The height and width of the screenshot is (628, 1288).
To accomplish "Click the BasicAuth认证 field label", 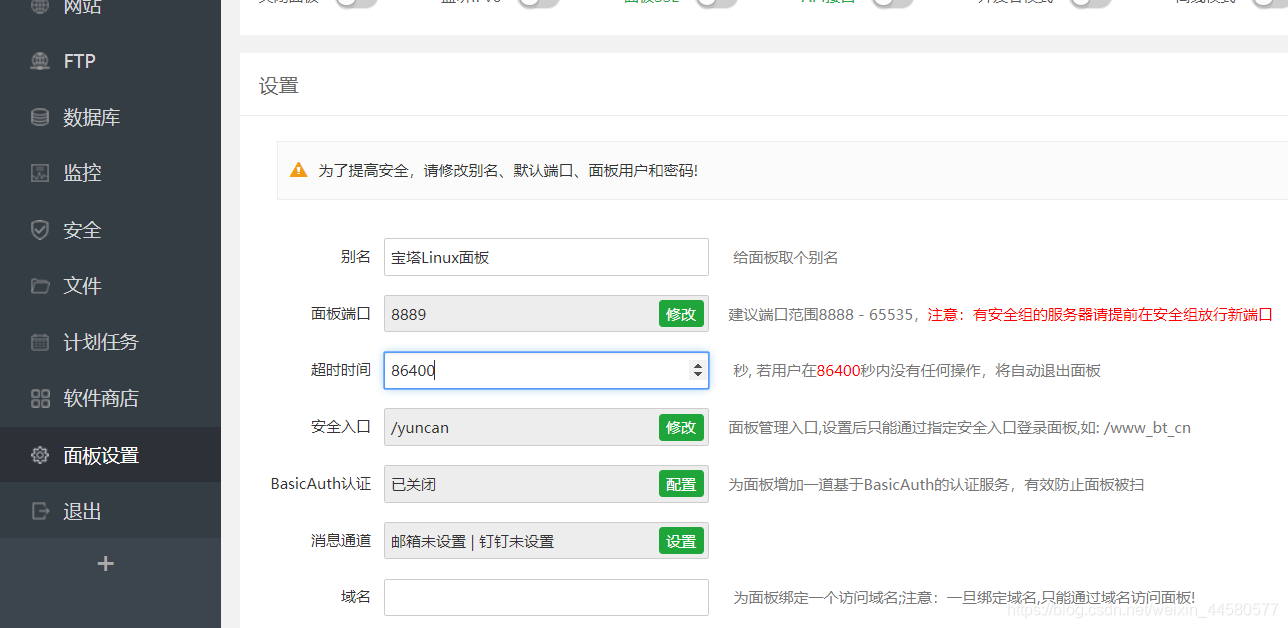I will pos(321,484).
